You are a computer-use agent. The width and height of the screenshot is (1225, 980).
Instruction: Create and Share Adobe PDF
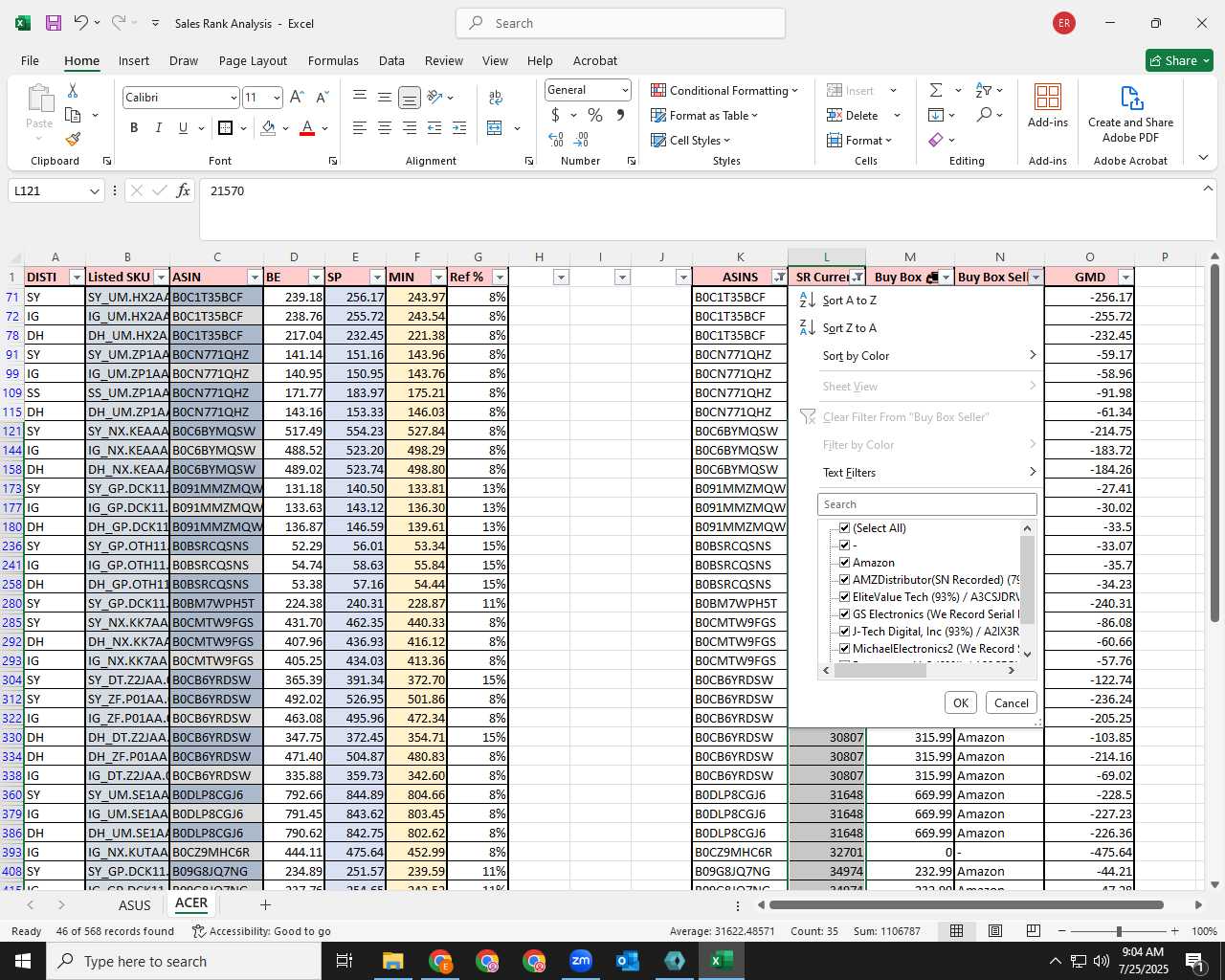1130,114
